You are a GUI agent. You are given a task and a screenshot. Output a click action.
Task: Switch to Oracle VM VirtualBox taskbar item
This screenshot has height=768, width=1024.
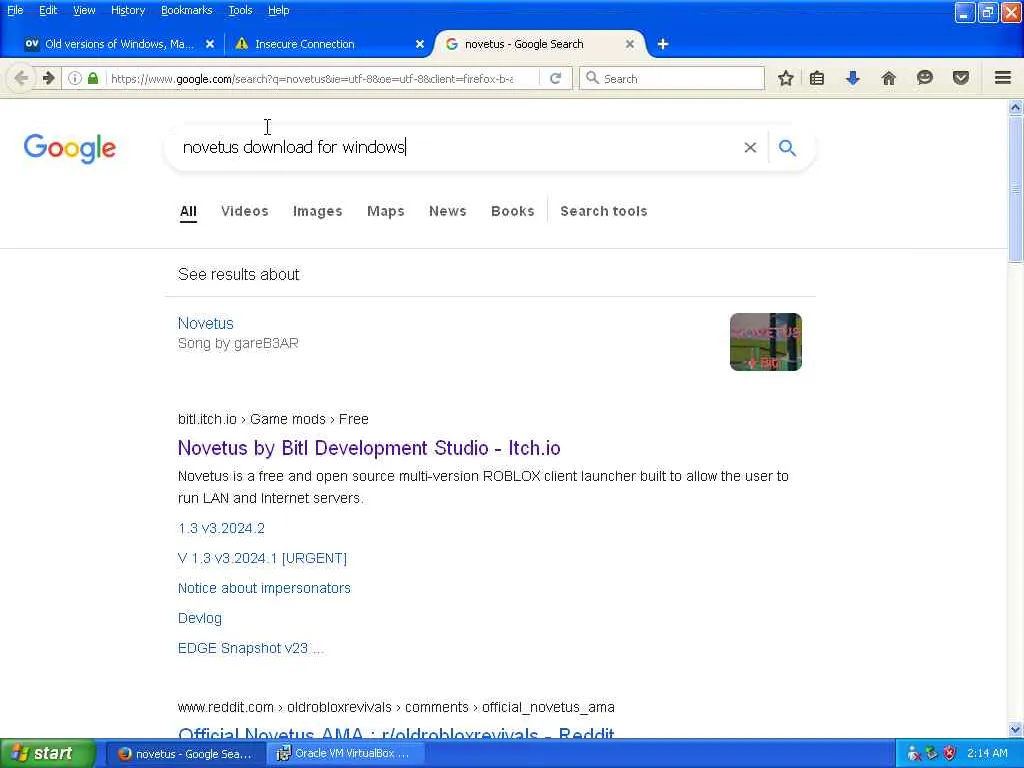pyautogui.click(x=346, y=754)
